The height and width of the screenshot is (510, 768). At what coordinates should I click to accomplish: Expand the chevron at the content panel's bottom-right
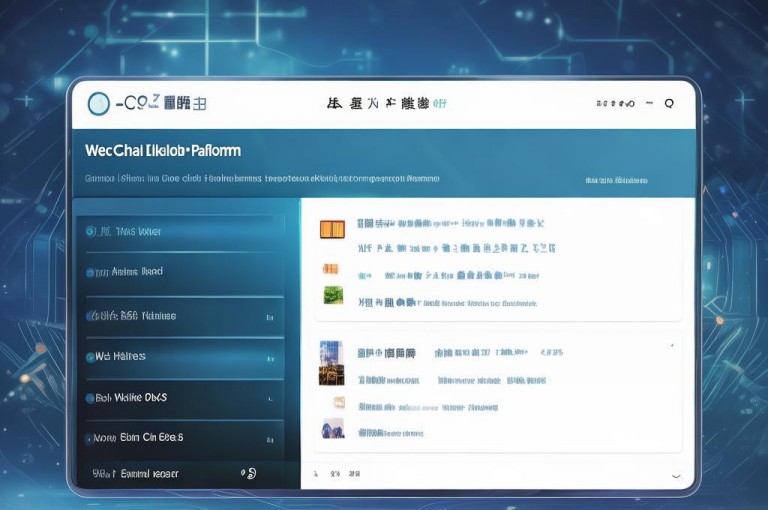[676, 475]
